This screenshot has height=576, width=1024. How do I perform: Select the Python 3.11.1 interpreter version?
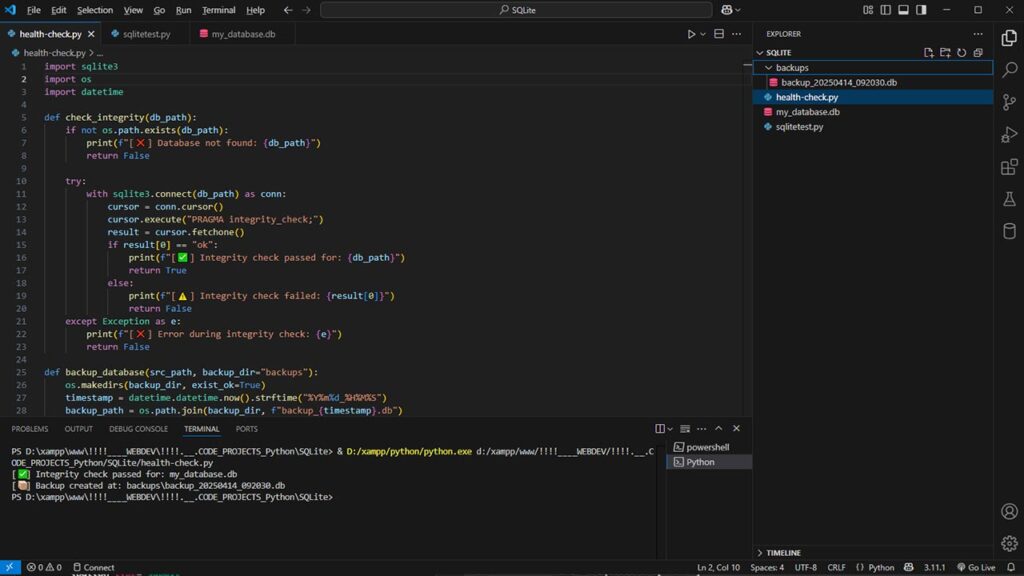pos(935,568)
